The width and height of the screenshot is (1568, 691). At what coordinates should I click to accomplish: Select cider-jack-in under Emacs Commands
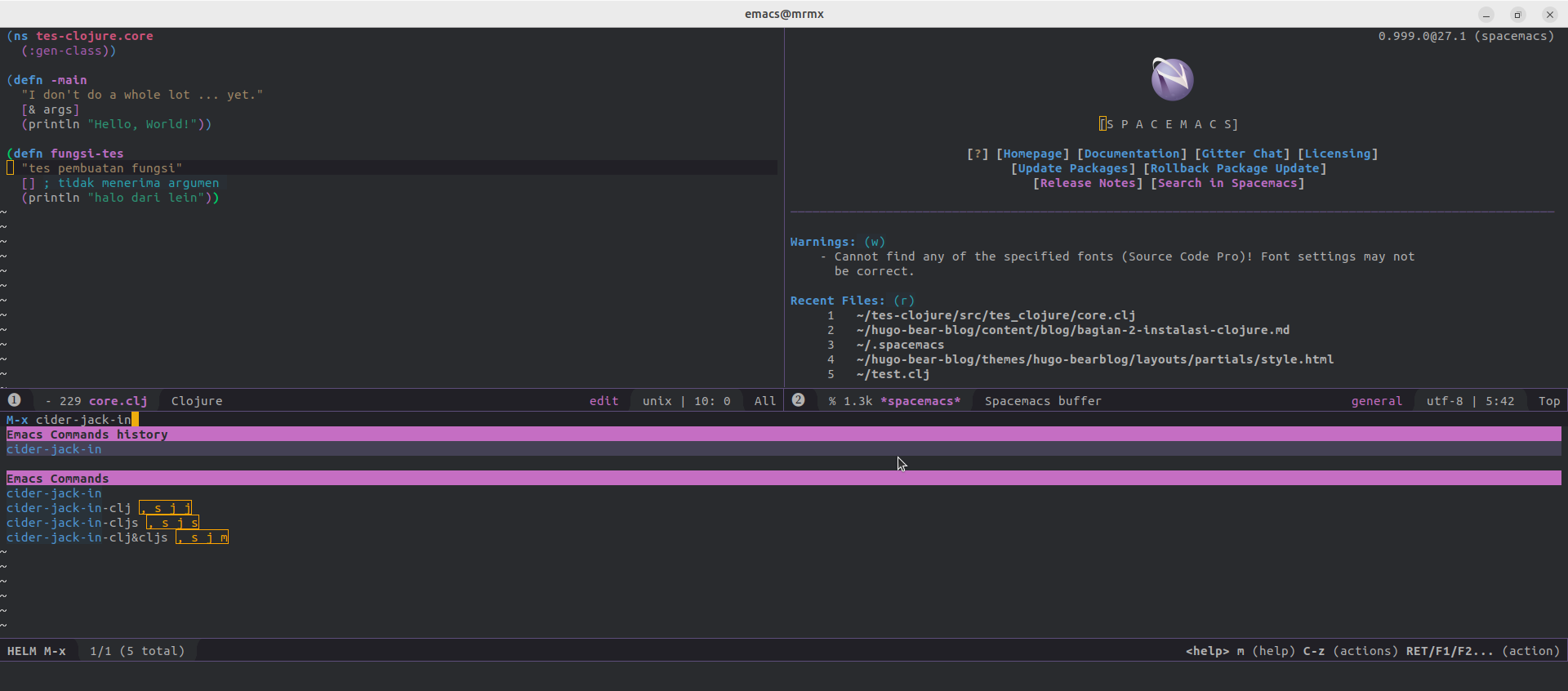(x=54, y=493)
